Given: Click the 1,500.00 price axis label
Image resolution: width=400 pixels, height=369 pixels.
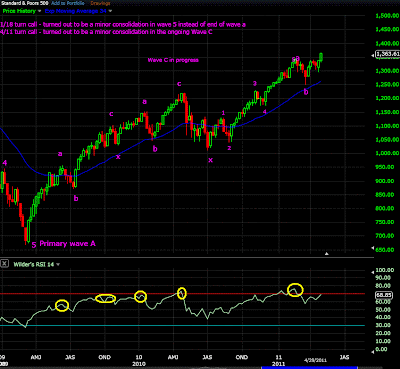Looking at the screenshot, I should (x=387, y=16).
